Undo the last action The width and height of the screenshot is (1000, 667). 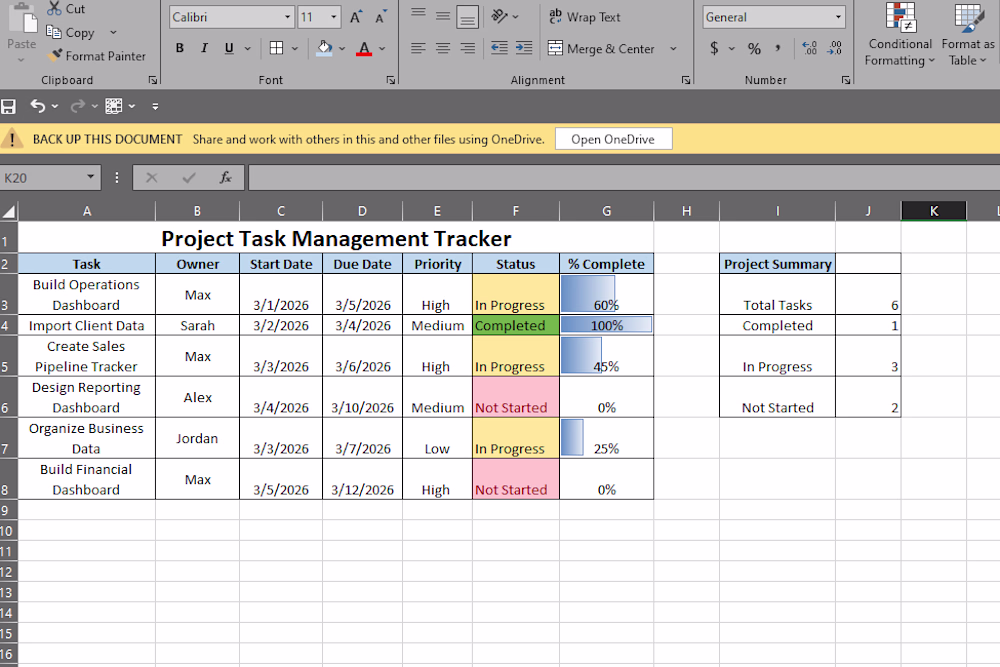[38, 106]
